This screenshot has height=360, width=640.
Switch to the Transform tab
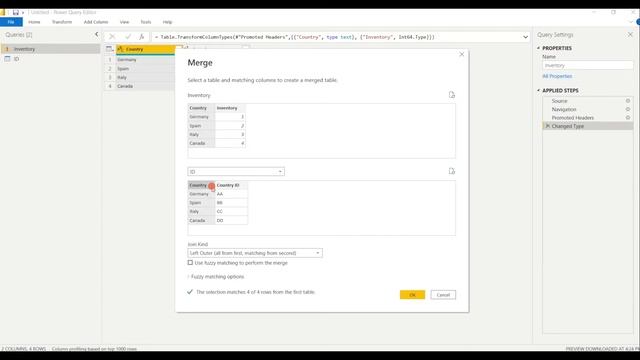62,22
